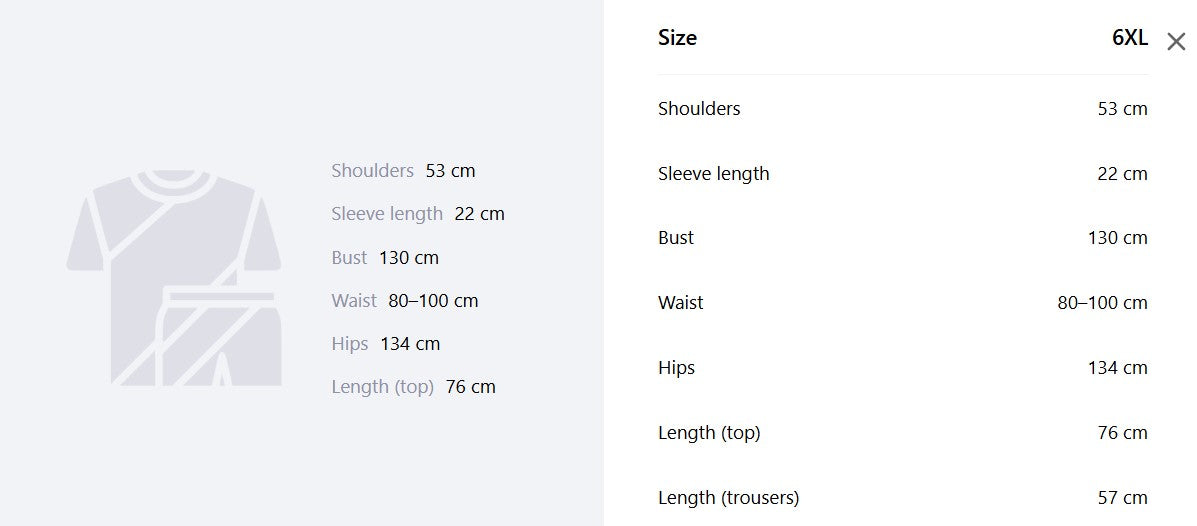Select the Sleeve length row in table

coord(903,173)
